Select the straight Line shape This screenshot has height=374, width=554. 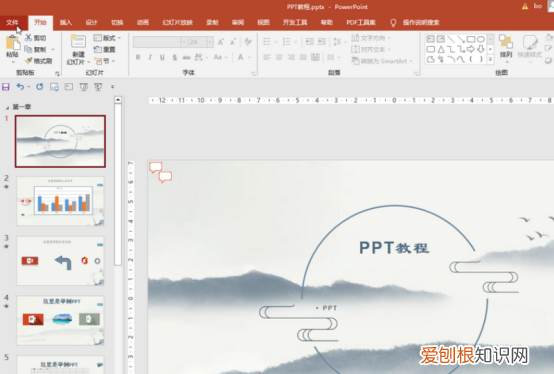[x=451, y=39]
